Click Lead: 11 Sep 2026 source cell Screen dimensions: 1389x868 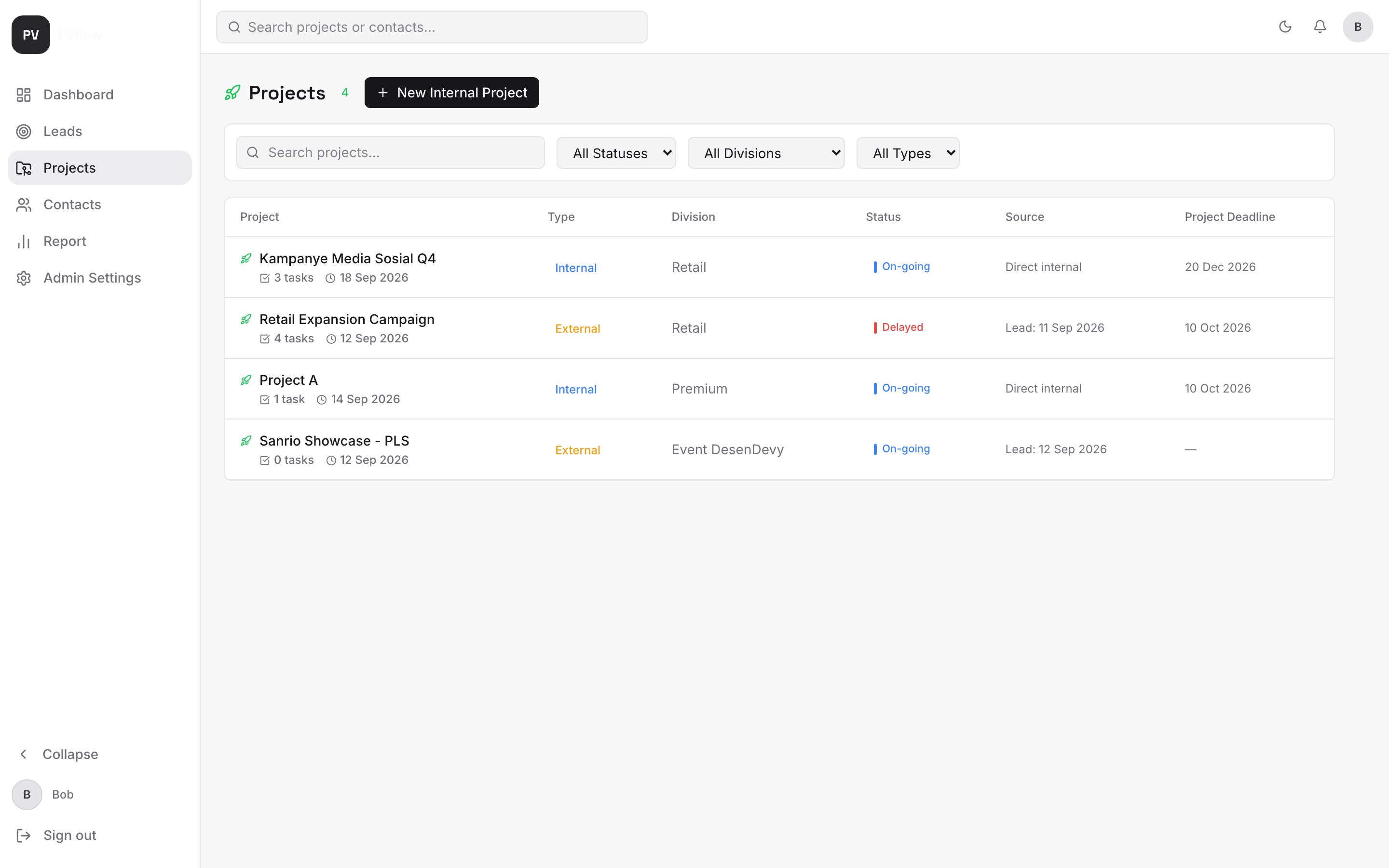1054,328
